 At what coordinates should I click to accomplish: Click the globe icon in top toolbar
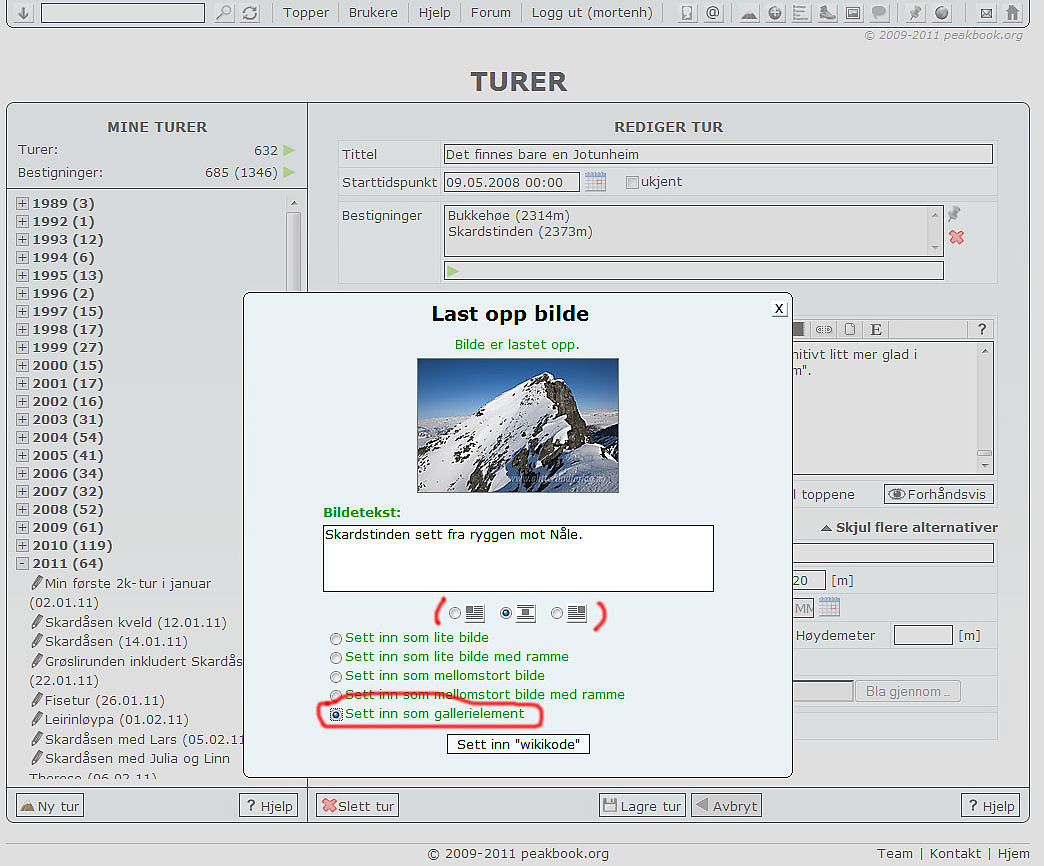coord(941,13)
